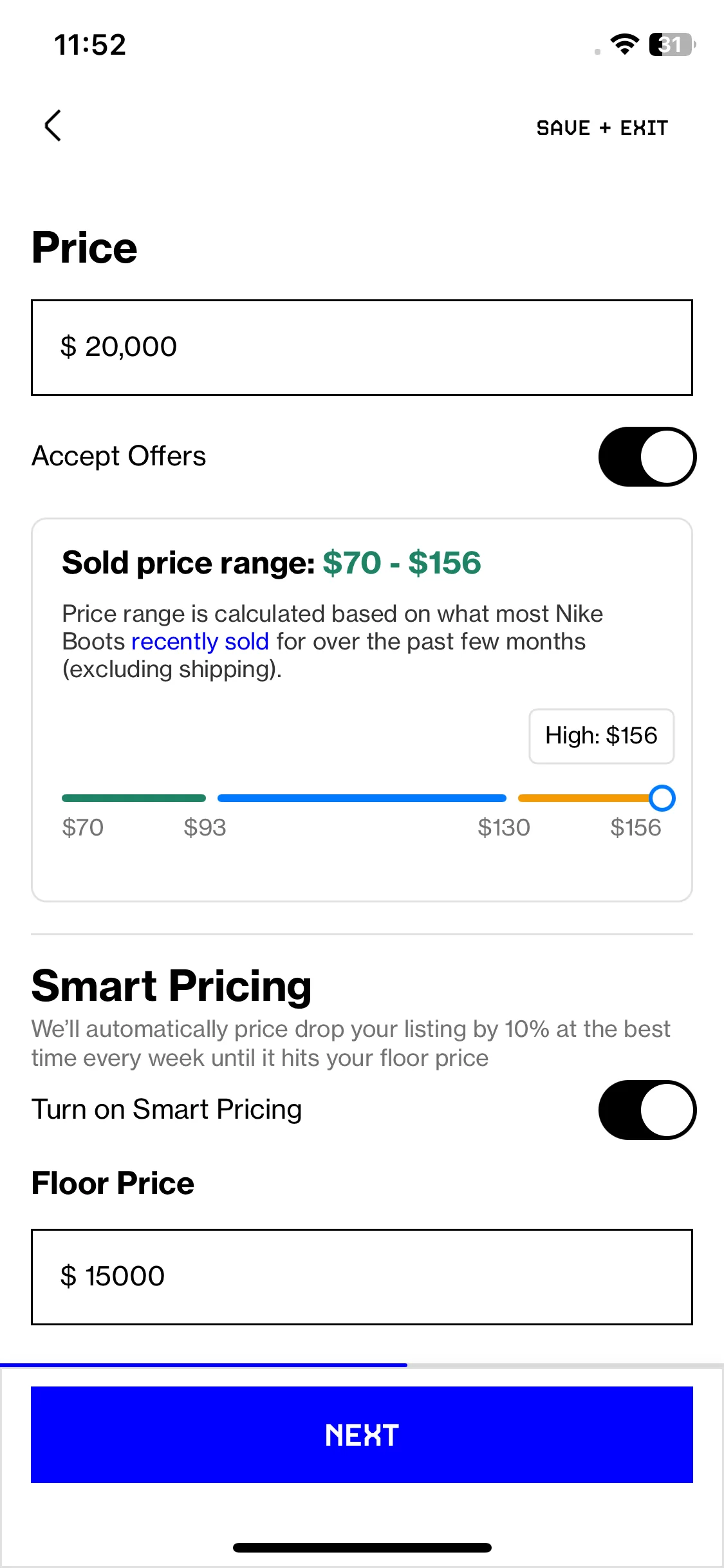Click the slider handle at $156

click(x=662, y=798)
